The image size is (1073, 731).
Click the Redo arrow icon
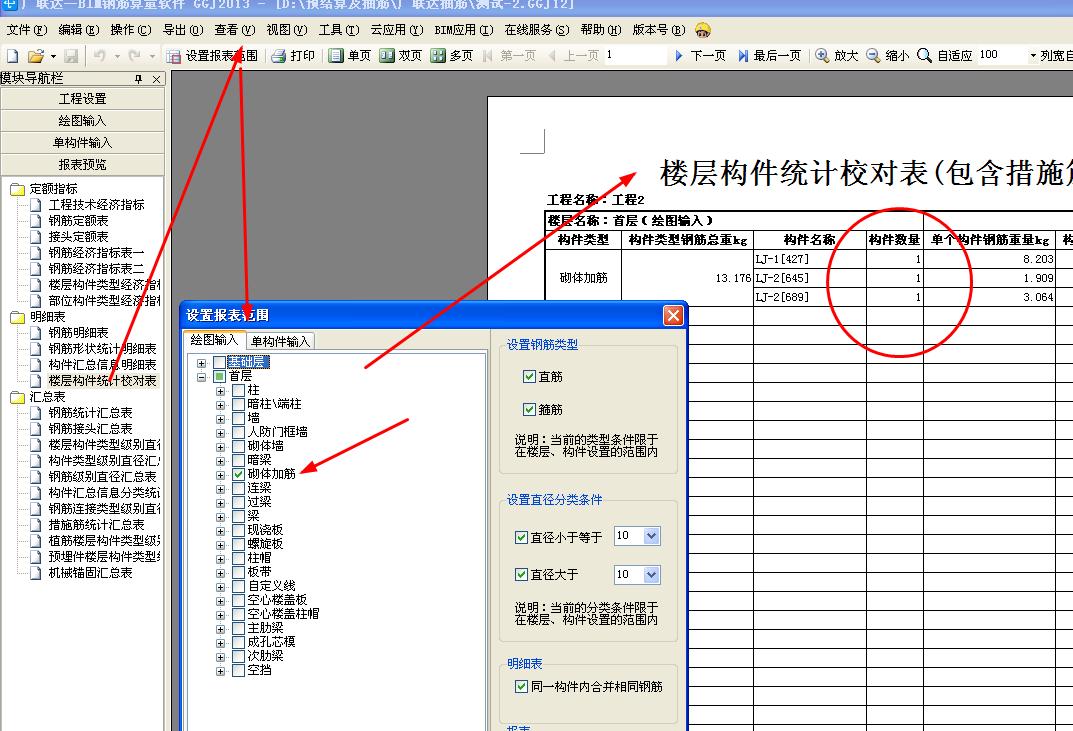click(135, 56)
